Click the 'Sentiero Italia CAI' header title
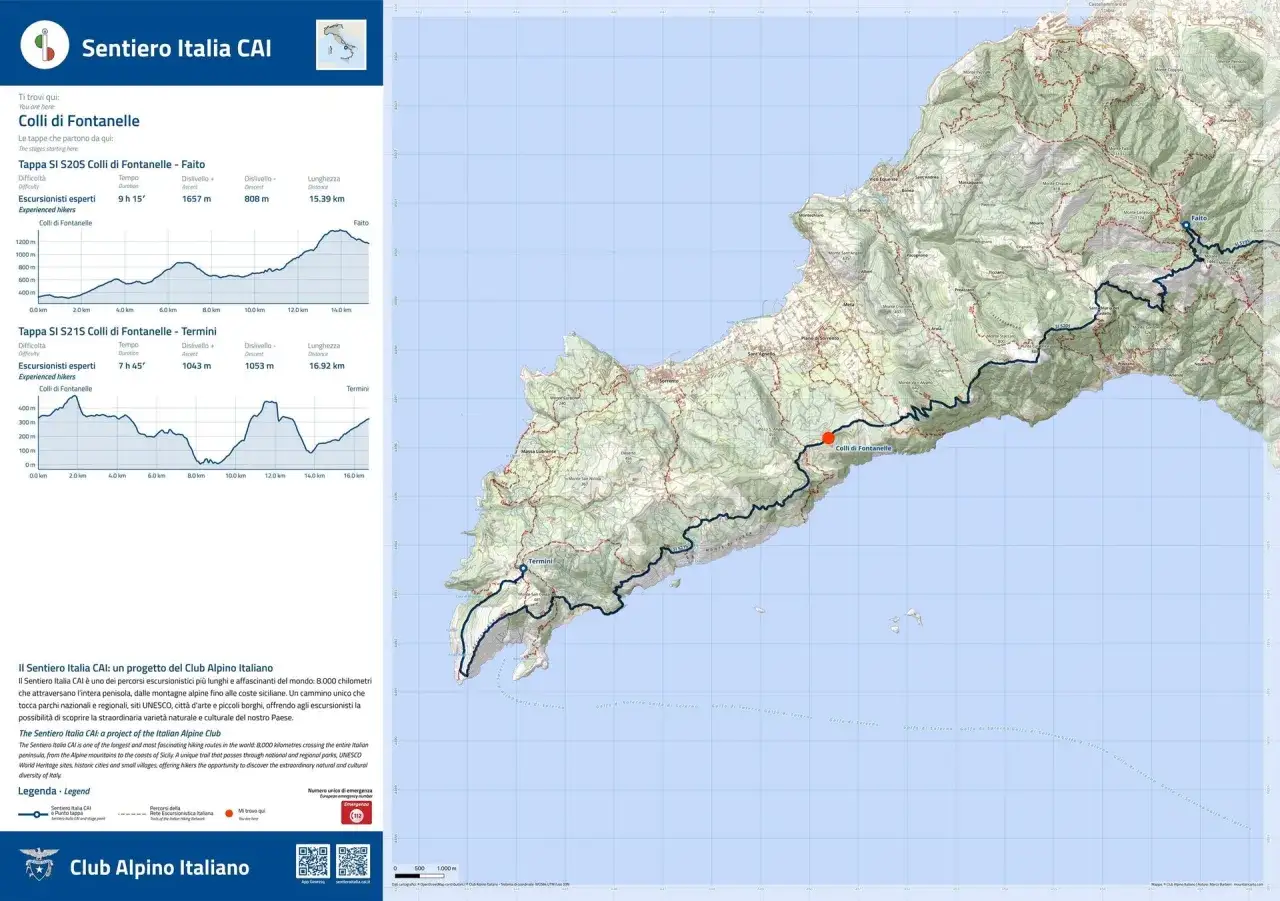The width and height of the screenshot is (1280, 901). (x=176, y=48)
